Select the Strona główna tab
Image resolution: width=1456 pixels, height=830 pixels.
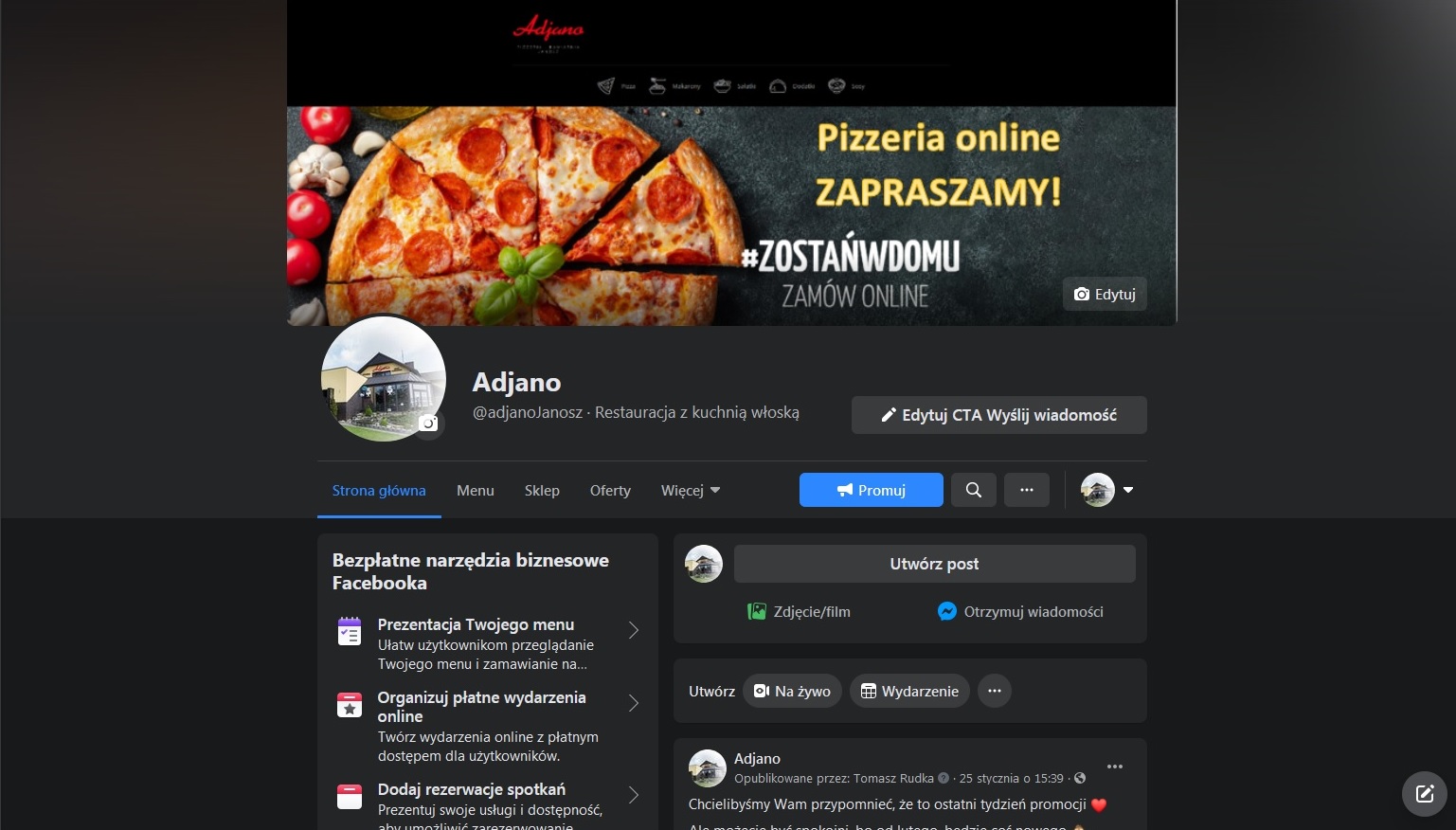coord(379,490)
